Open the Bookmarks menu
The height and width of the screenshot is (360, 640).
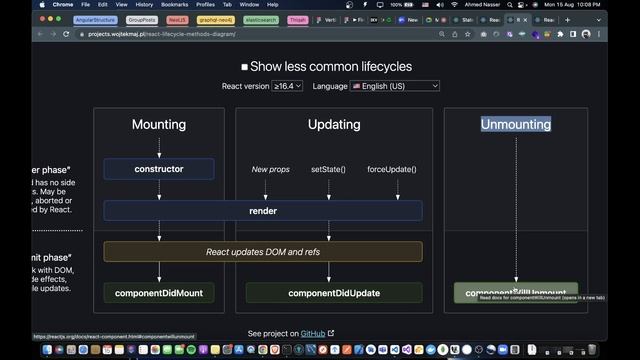click(x=174, y=5)
